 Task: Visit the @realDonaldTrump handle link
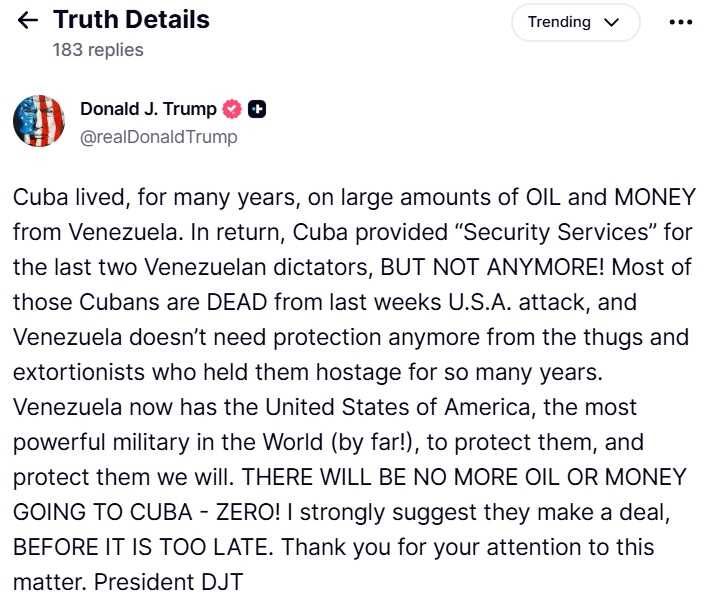tap(158, 137)
